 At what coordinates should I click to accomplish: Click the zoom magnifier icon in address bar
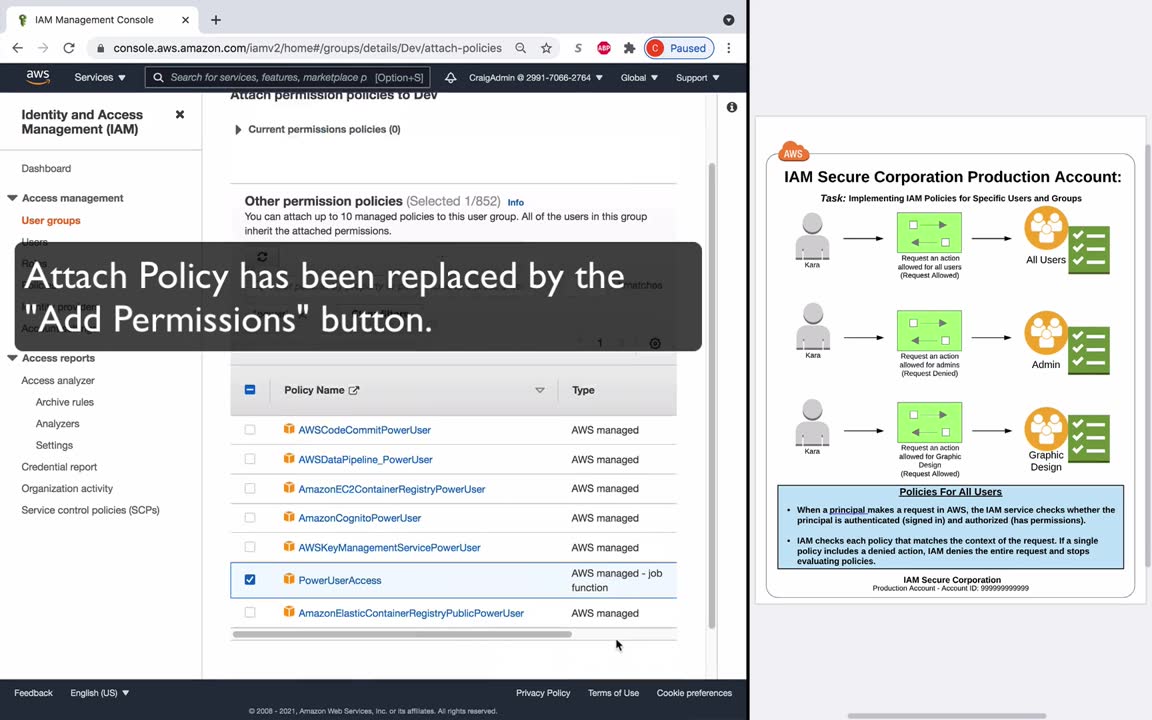point(520,48)
